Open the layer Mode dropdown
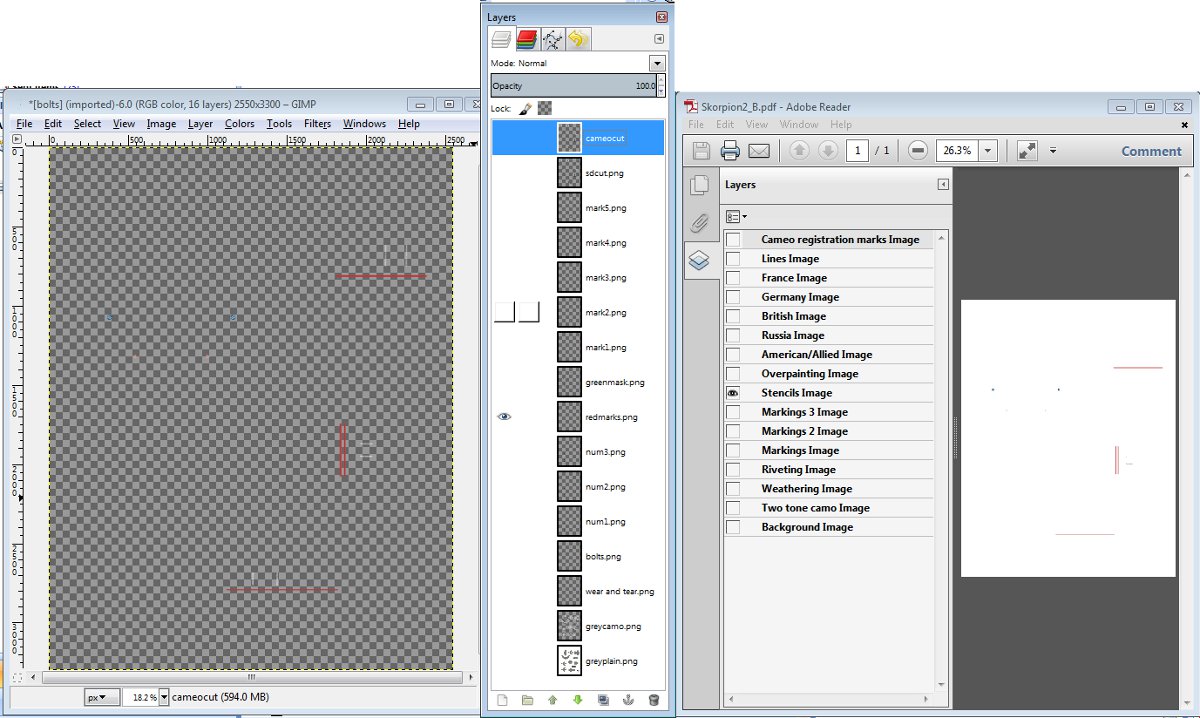 (657, 63)
